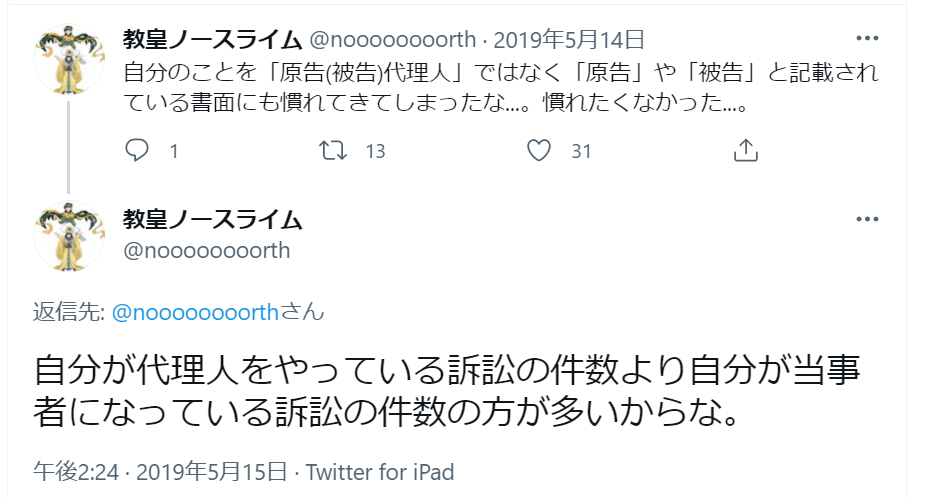Click the retweet count 13

coord(375,151)
